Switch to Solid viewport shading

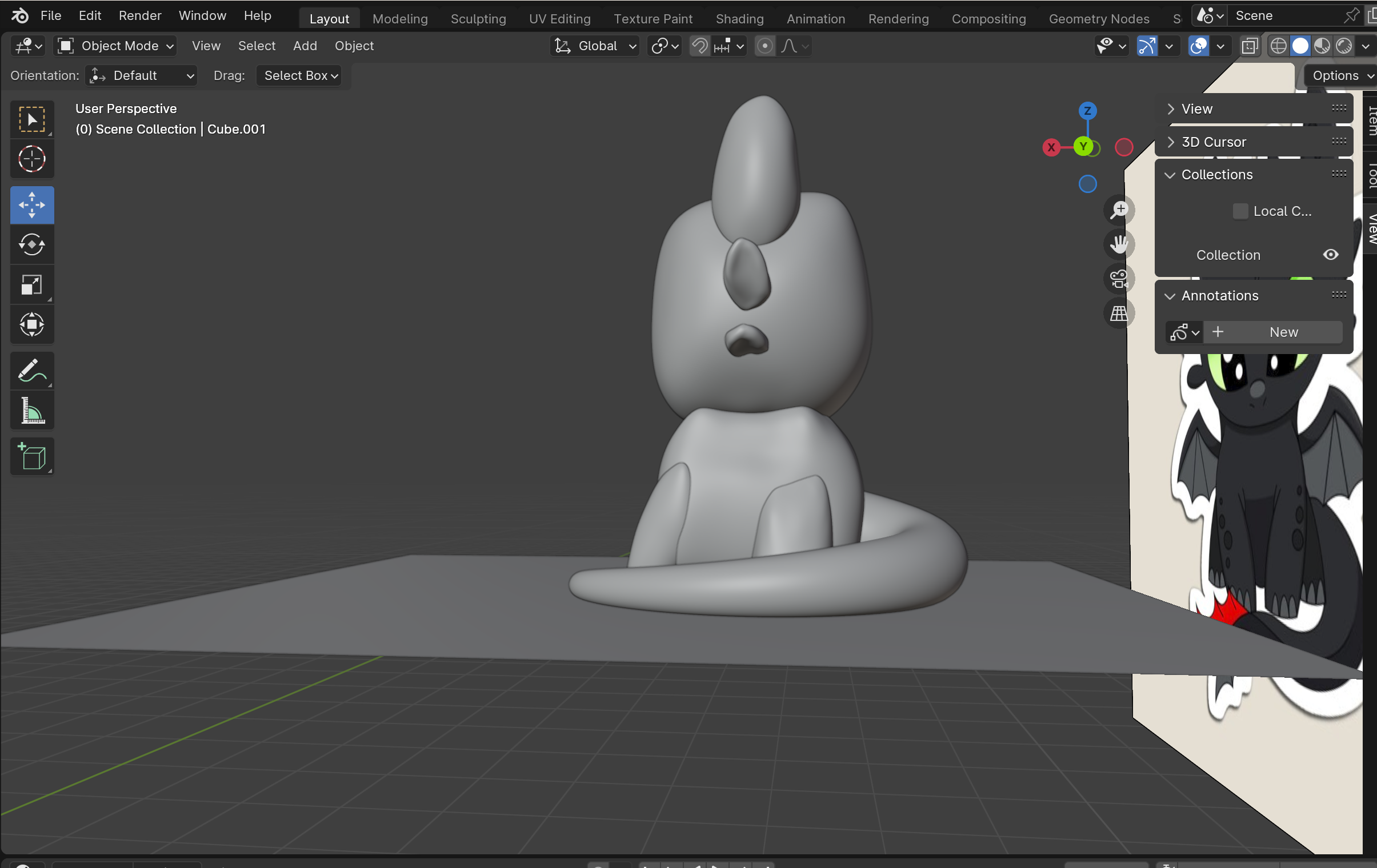pyautogui.click(x=1300, y=46)
